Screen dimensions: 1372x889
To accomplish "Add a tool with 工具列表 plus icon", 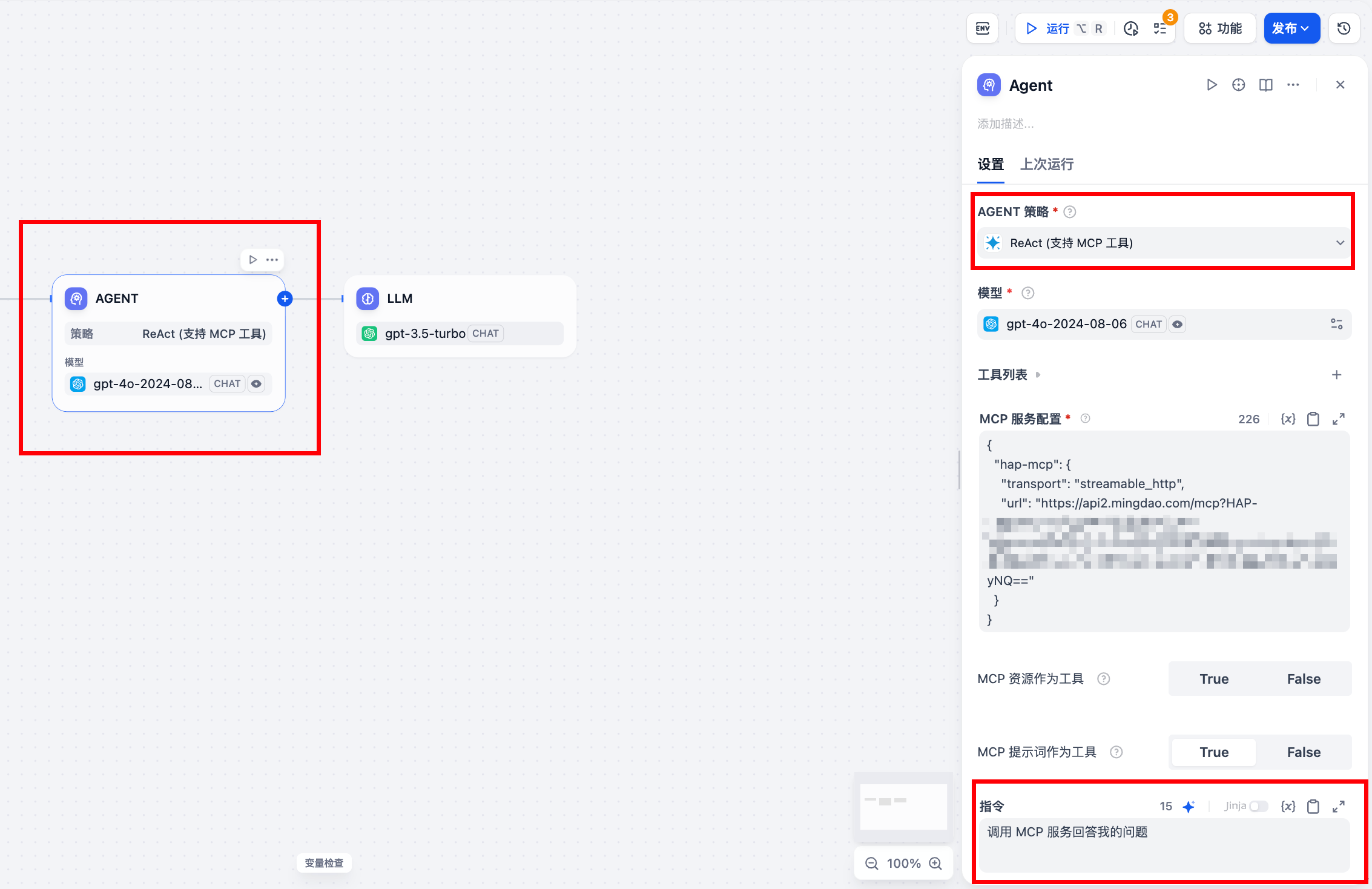I will coord(1336,375).
